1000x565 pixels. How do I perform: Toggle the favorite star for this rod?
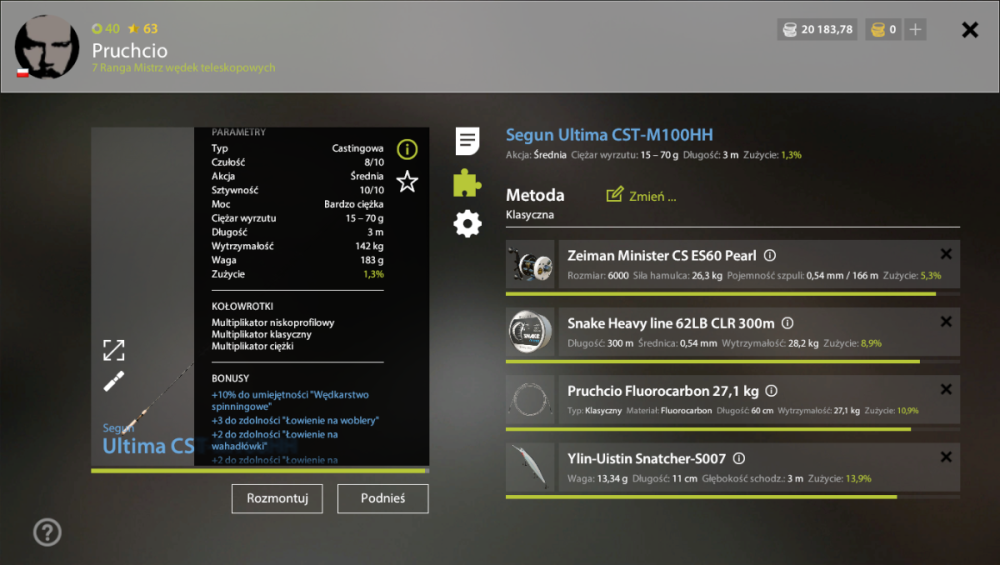[407, 182]
